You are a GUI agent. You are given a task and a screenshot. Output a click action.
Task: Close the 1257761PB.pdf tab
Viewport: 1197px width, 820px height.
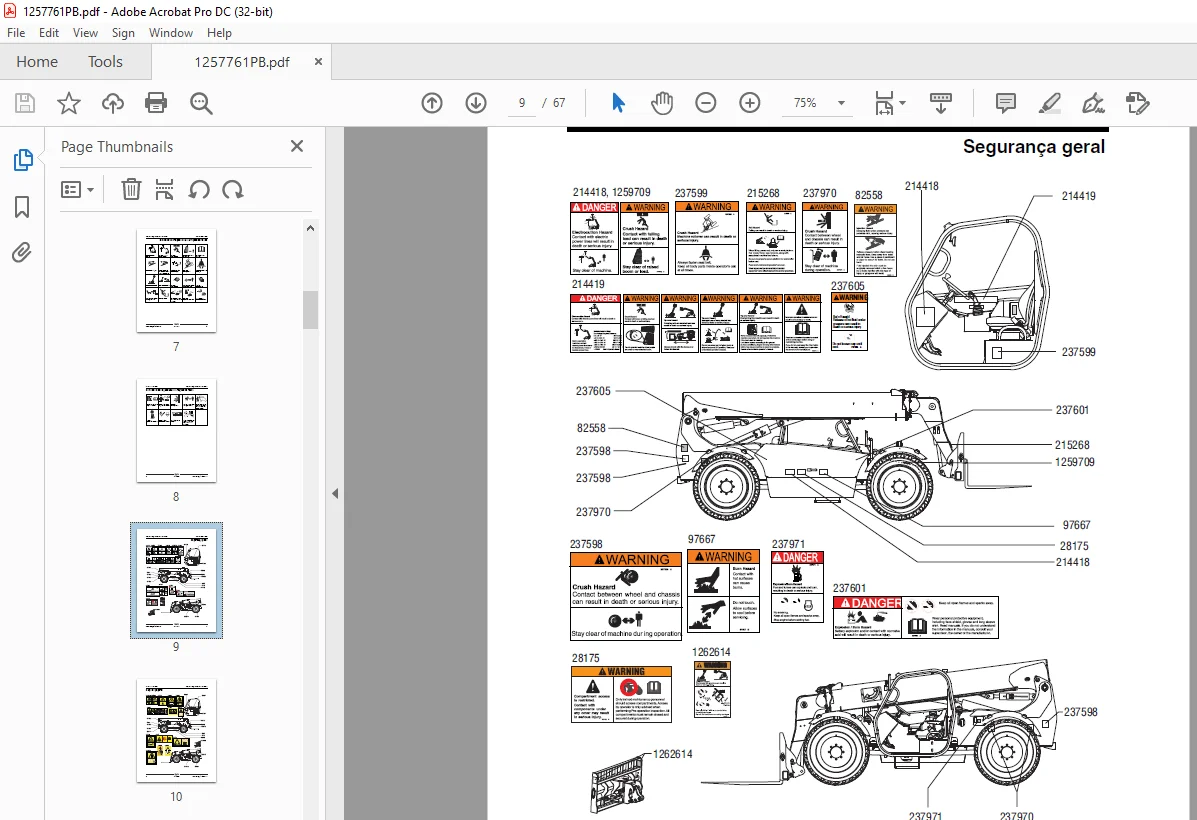point(318,62)
